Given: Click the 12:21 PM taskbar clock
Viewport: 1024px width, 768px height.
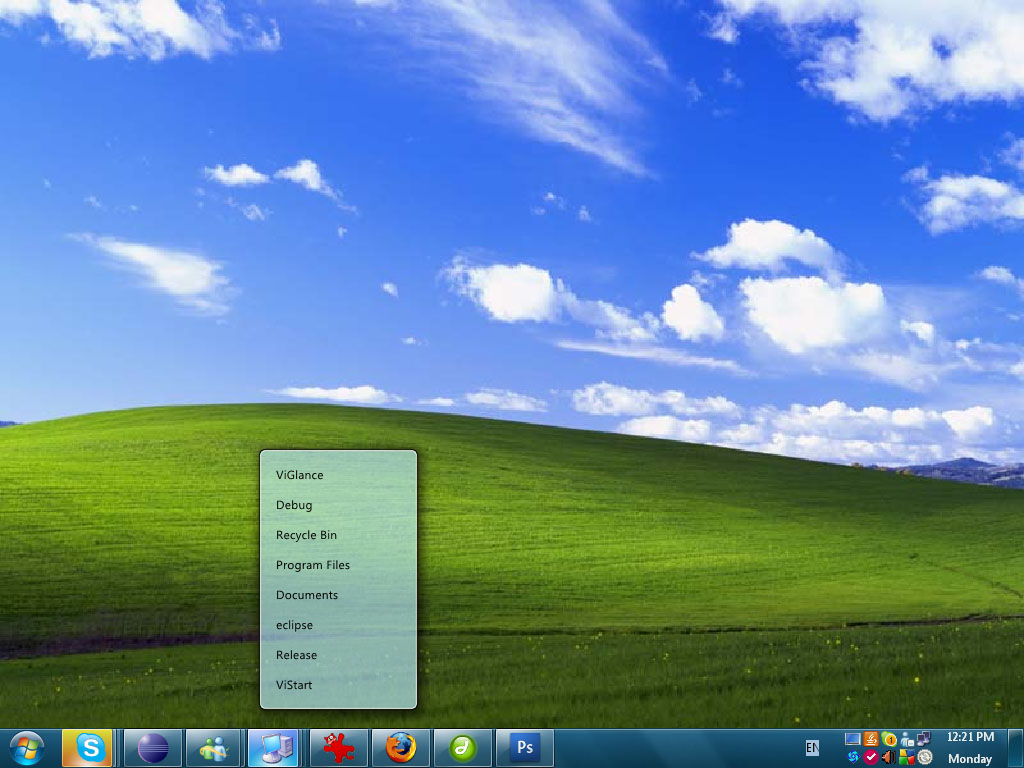Looking at the screenshot, I should pyautogui.click(x=970, y=737).
